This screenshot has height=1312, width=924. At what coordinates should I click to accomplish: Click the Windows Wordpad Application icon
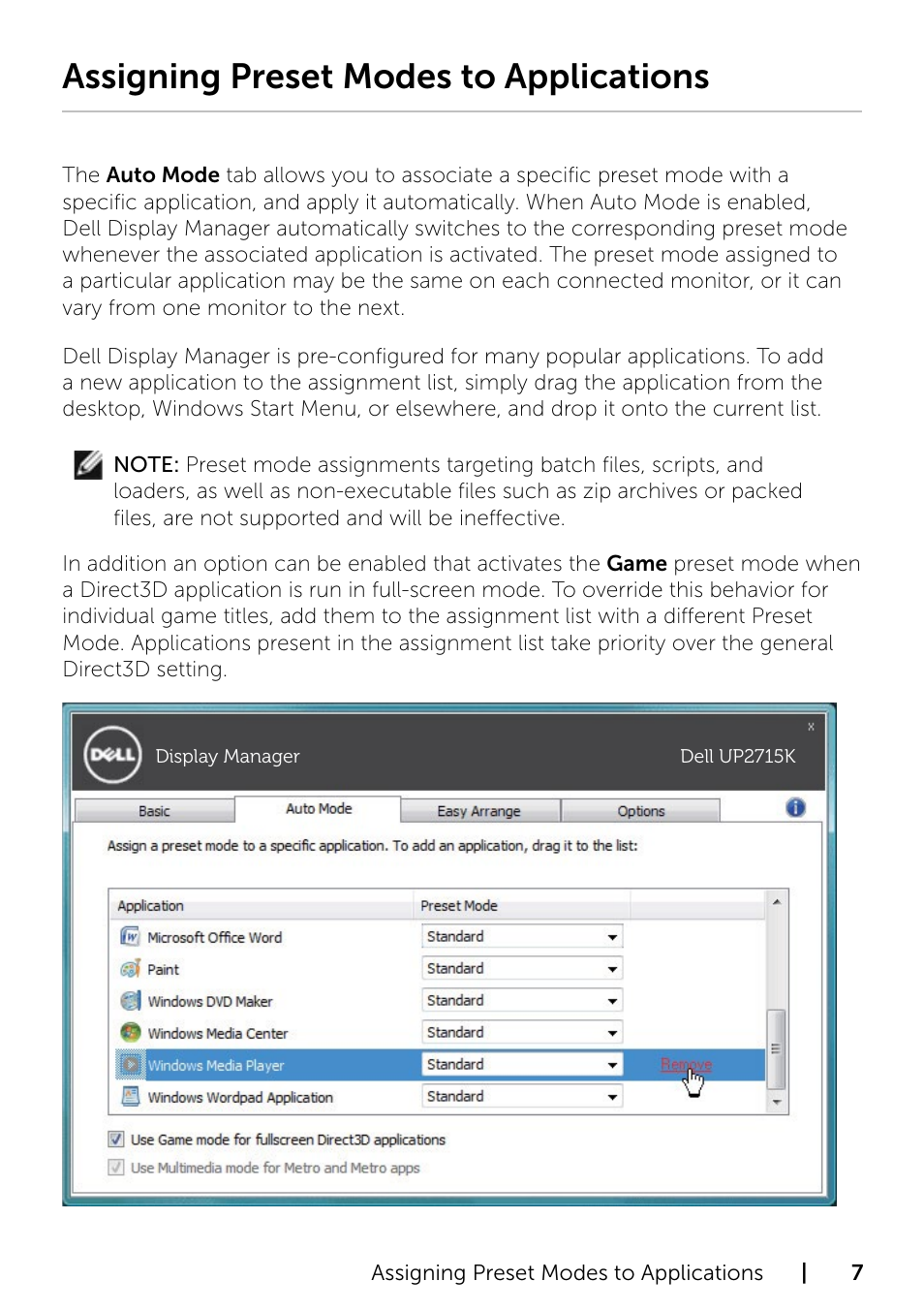[x=130, y=1097]
